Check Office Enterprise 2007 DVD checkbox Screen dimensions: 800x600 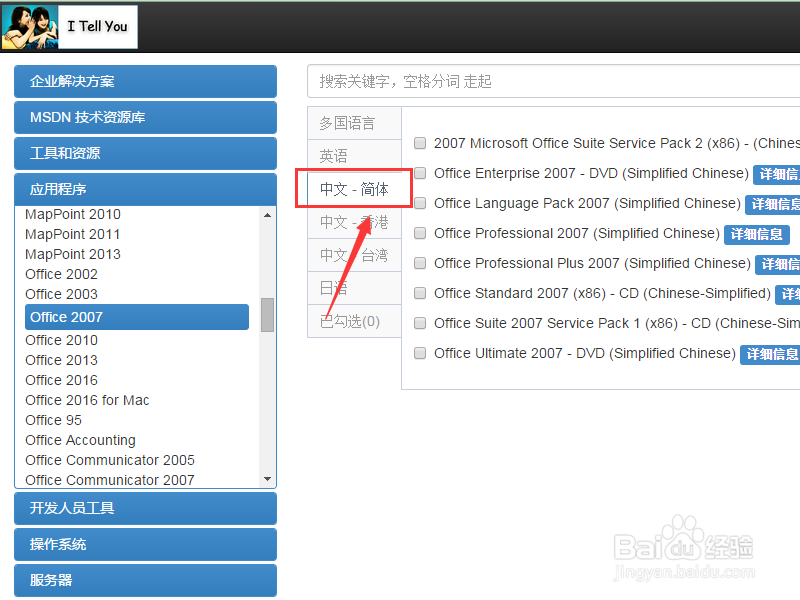tap(420, 173)
